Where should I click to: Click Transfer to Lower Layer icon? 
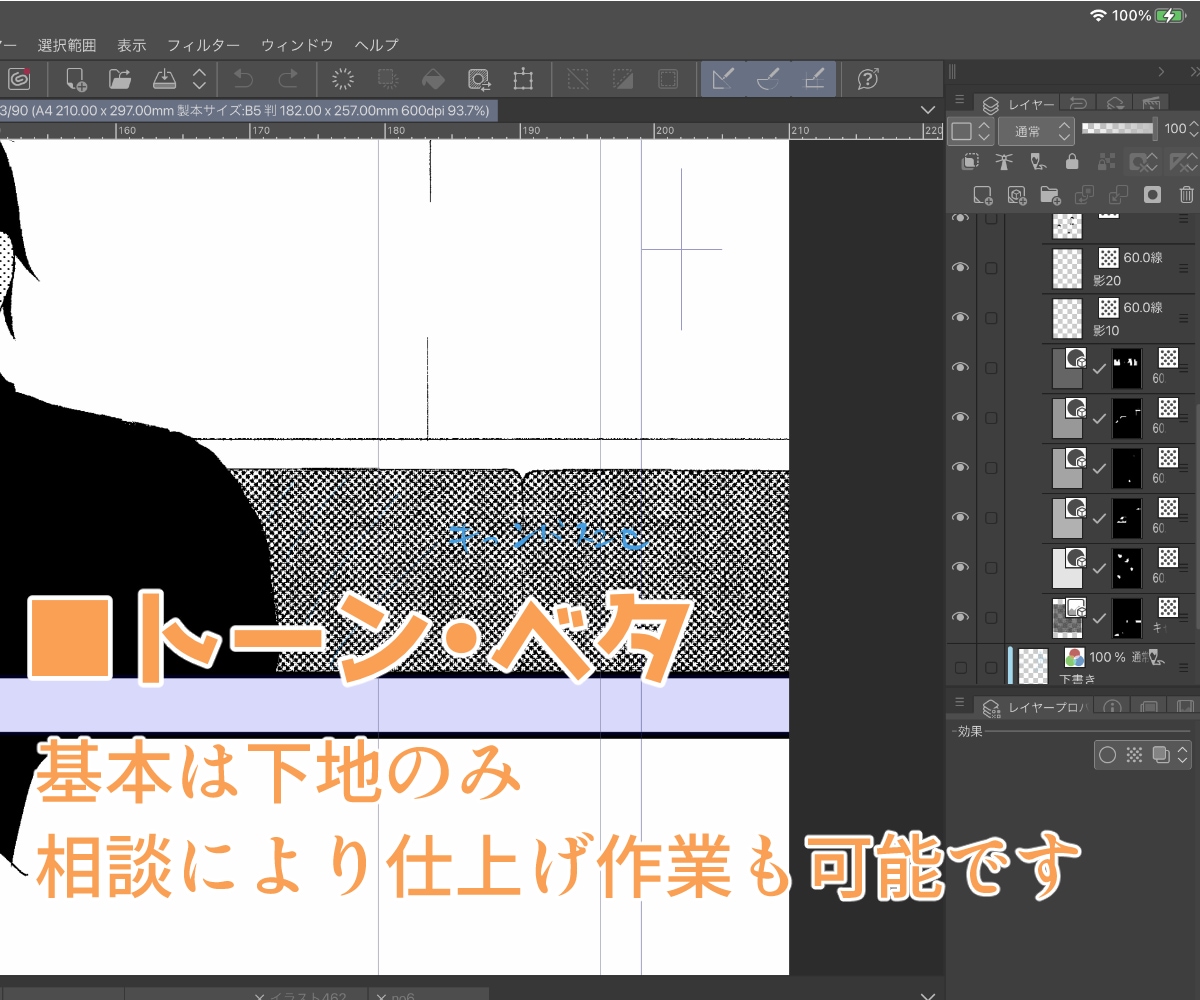1084,195
